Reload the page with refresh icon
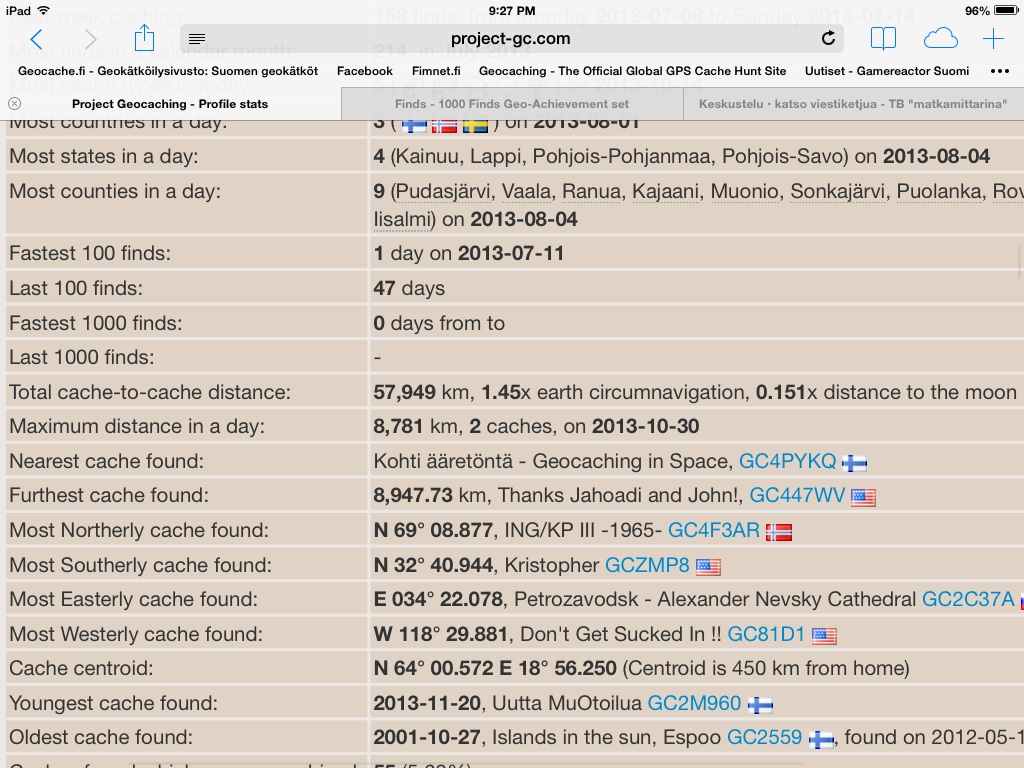Viewport: 1024px width, 768px height. 828,39
